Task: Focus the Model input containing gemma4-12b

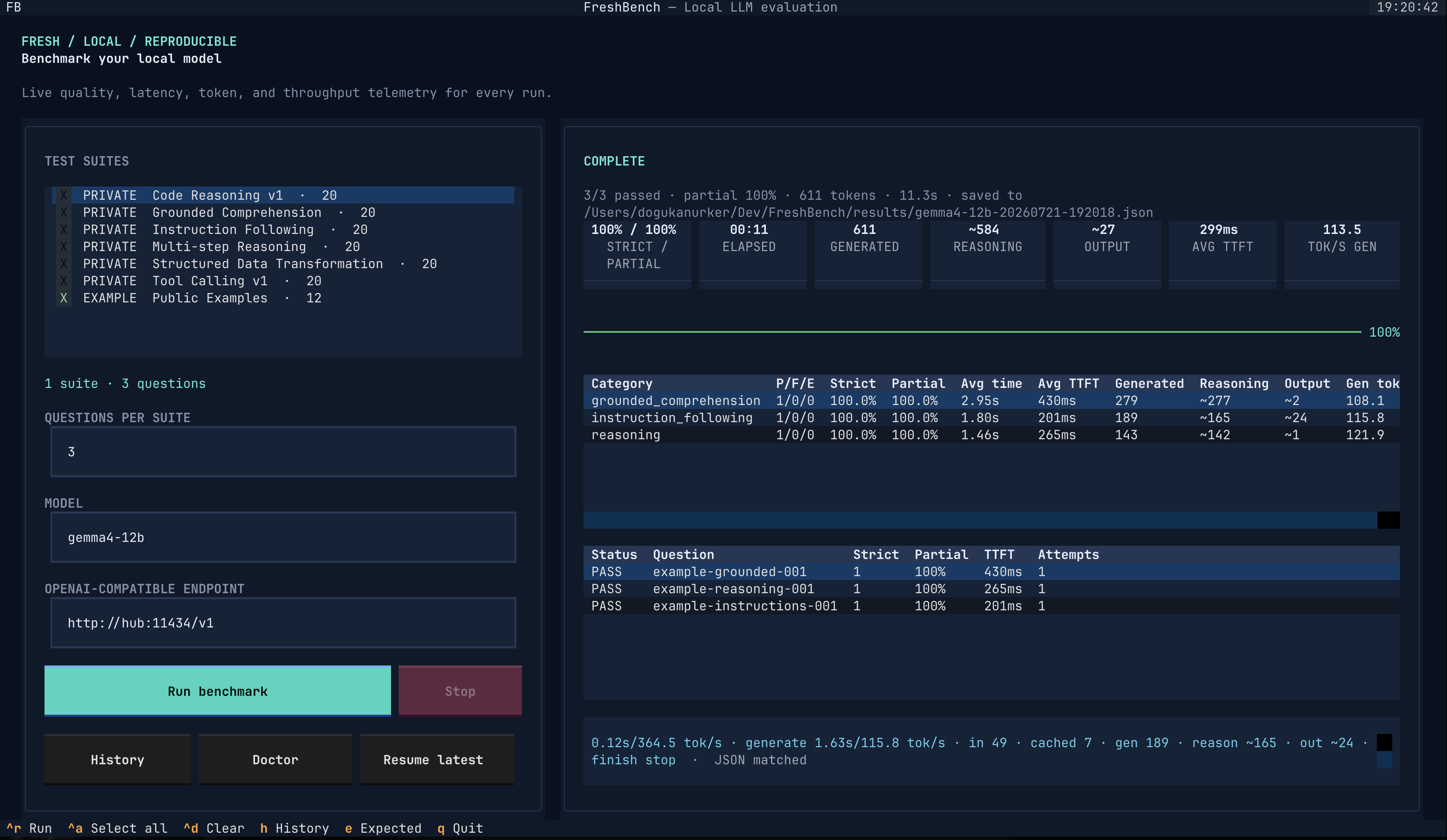Action: (x=283, y=538)
